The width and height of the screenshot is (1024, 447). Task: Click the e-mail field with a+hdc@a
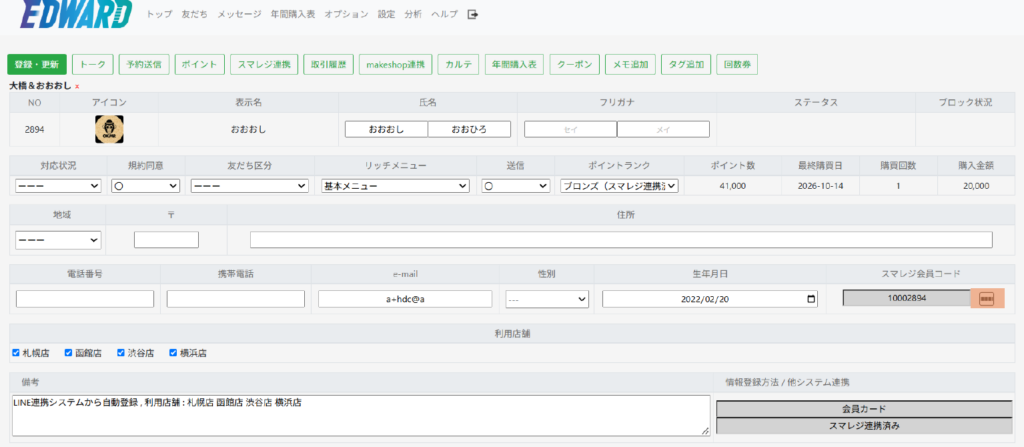pos(405,299)
